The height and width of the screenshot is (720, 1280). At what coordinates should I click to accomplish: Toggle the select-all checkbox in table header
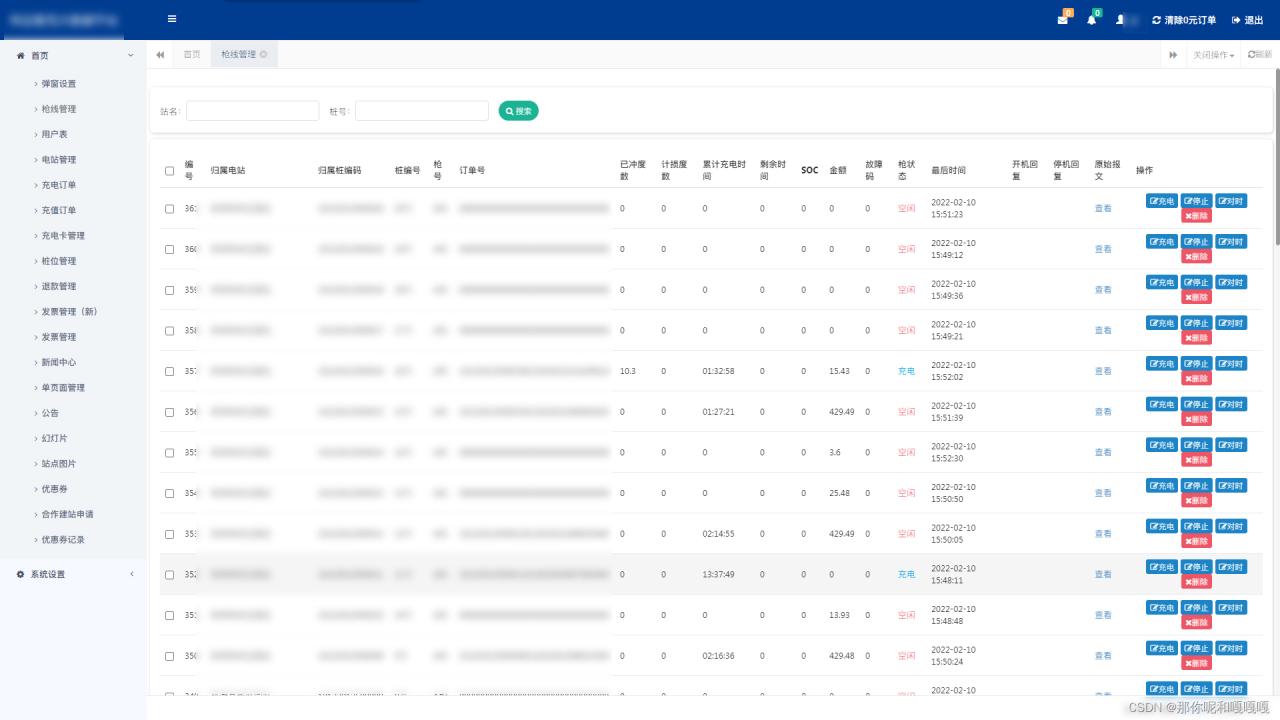tap(169, 170)
